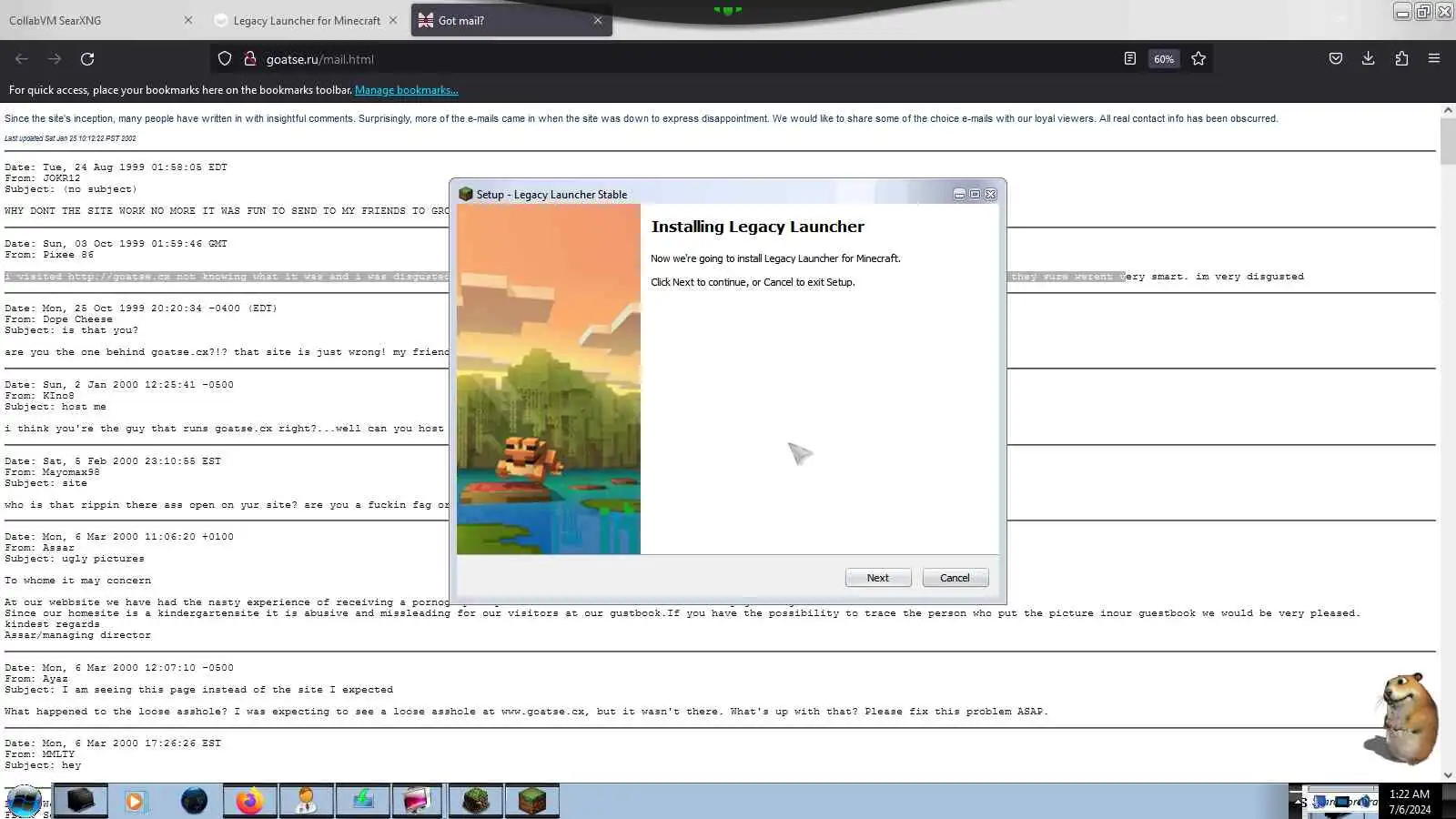Image resolution: width=1456 pixels, height=819 pixels.
Task: Open the black box taskbar icon
Action: [81, 801]
